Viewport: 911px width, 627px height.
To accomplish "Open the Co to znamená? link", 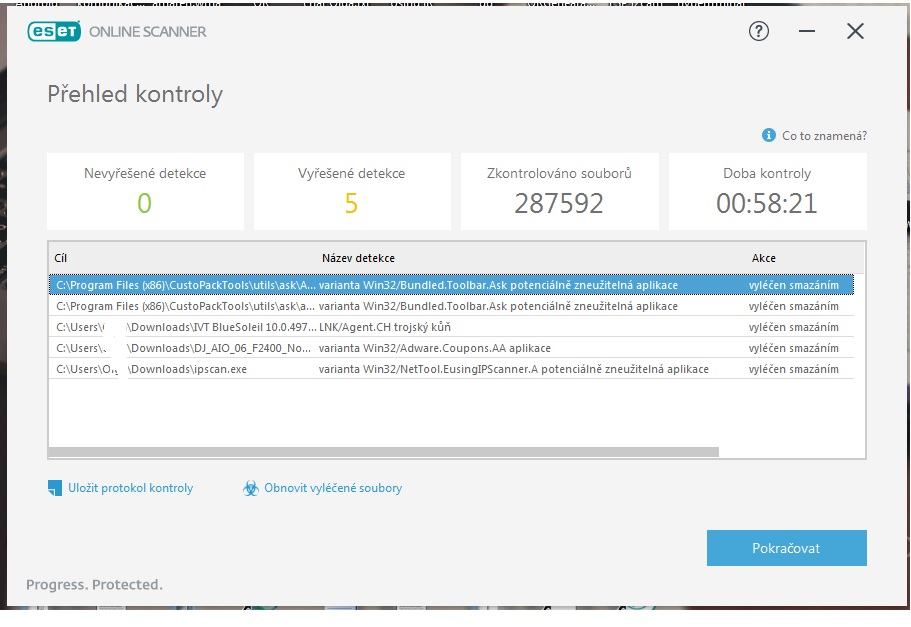I will (824, 135).
